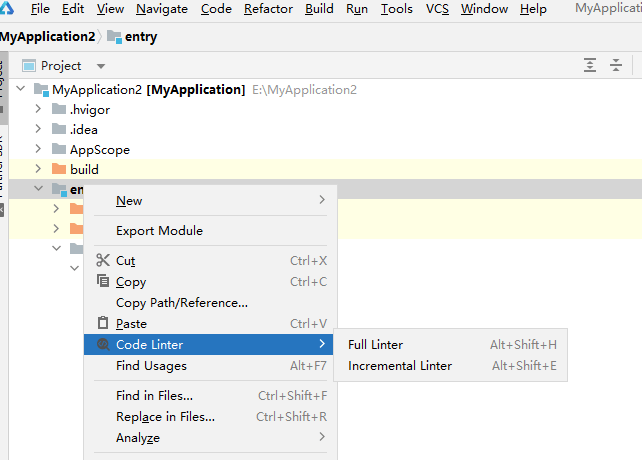Choose Find Usages from context menu
Screen dimensions: 642x460
pyautogui.click(x=210, y=365)
